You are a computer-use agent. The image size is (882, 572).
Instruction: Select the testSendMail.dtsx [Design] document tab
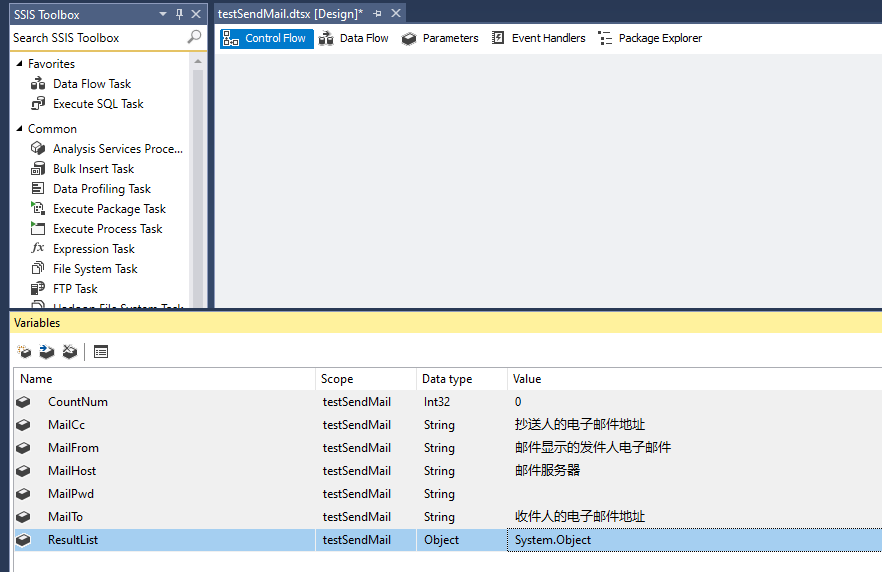click(290, 13)
